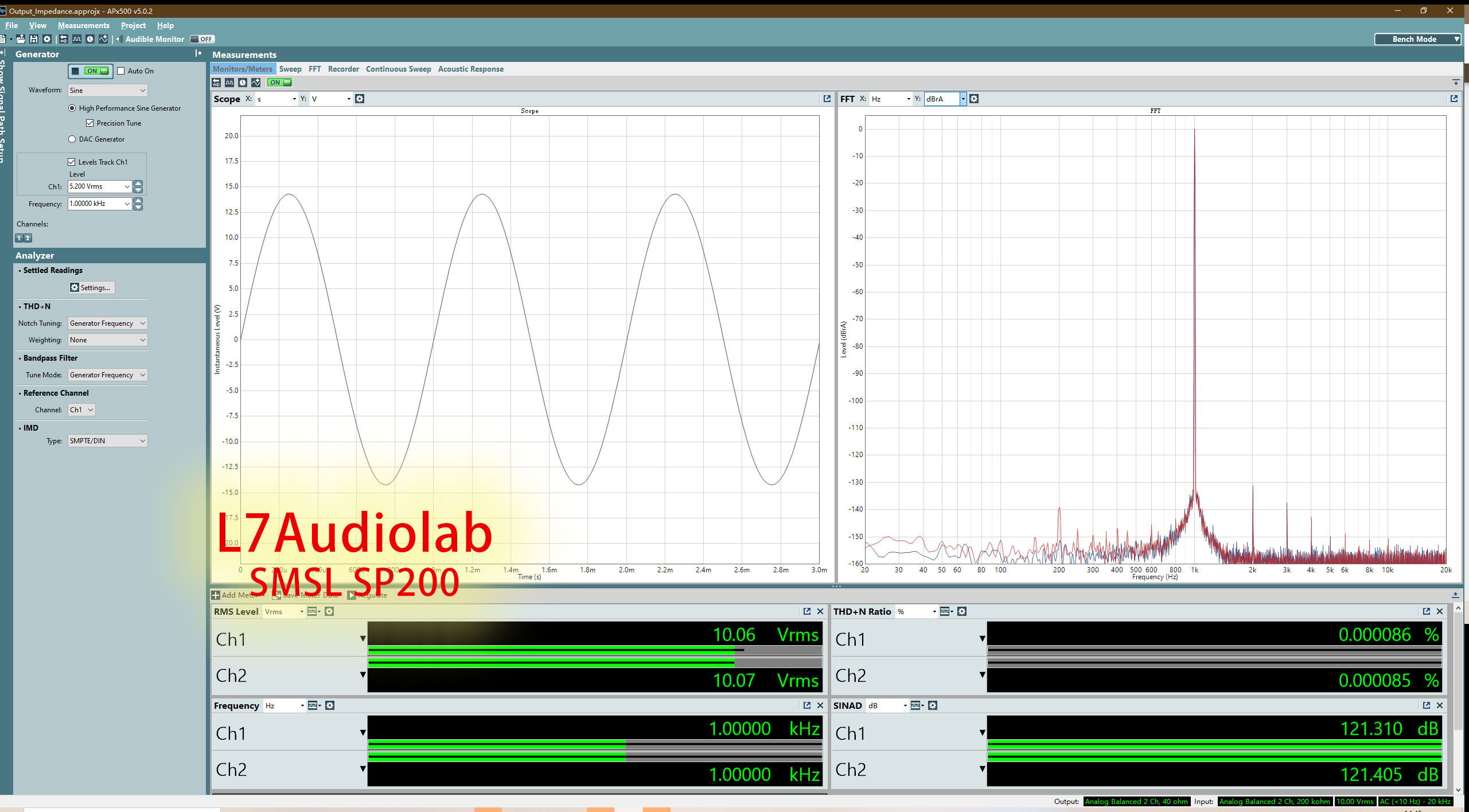Close the RMS Level meter
The width and height of the screenshot is (1469, 812).
tap(820, 611)
